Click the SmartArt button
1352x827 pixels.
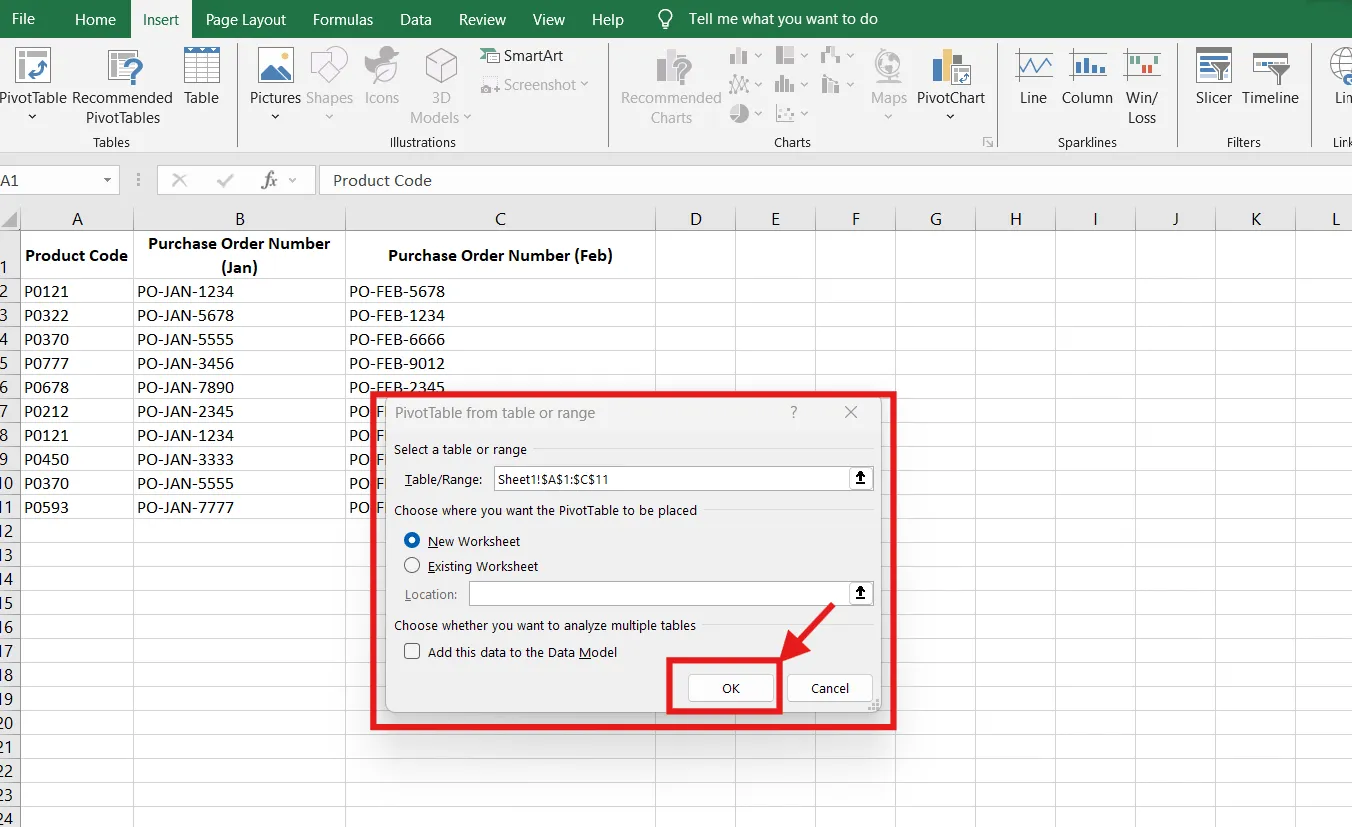tap(521, 56)
